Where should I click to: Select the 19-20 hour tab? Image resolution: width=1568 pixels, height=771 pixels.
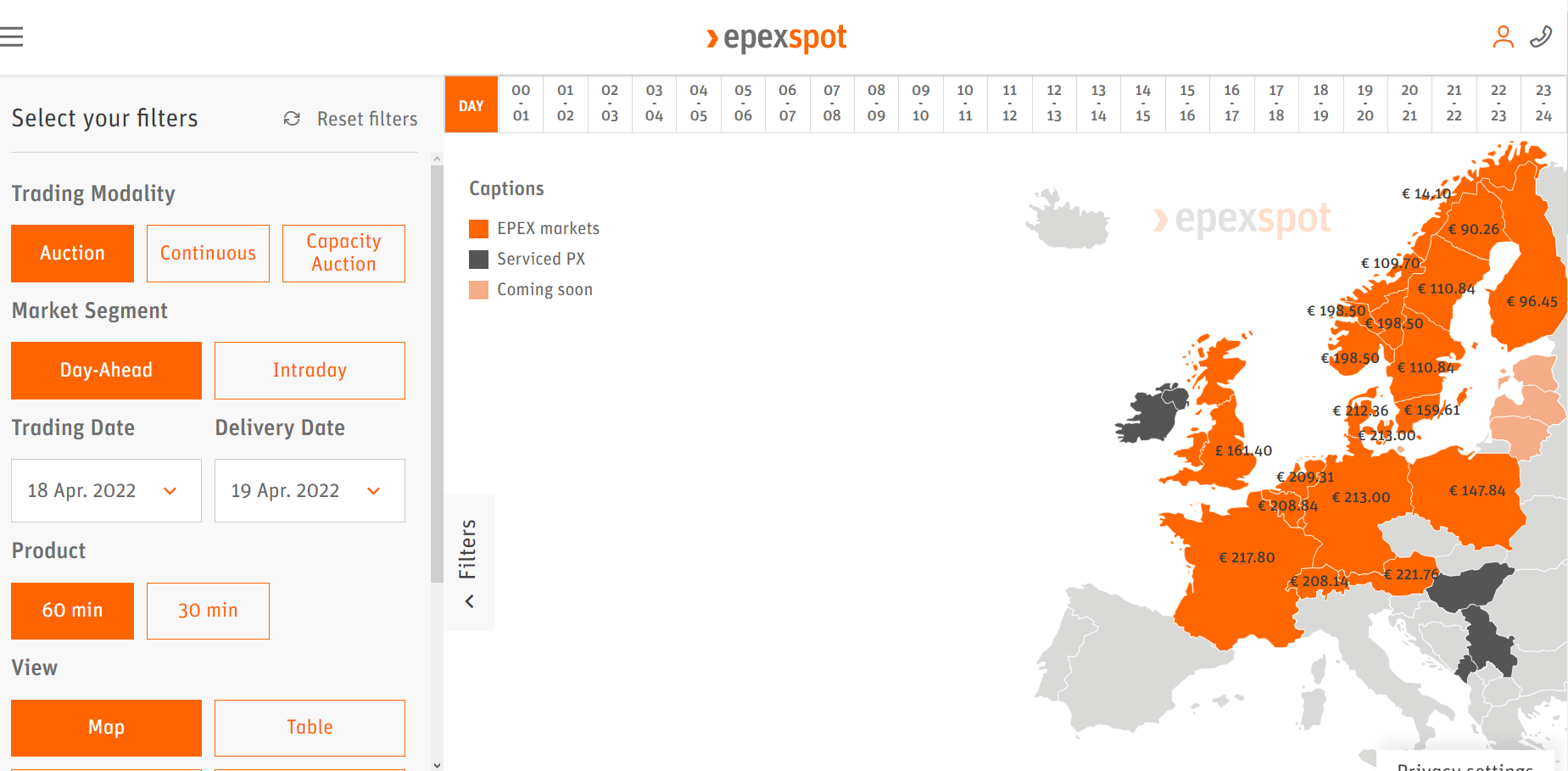(1365, 103)
